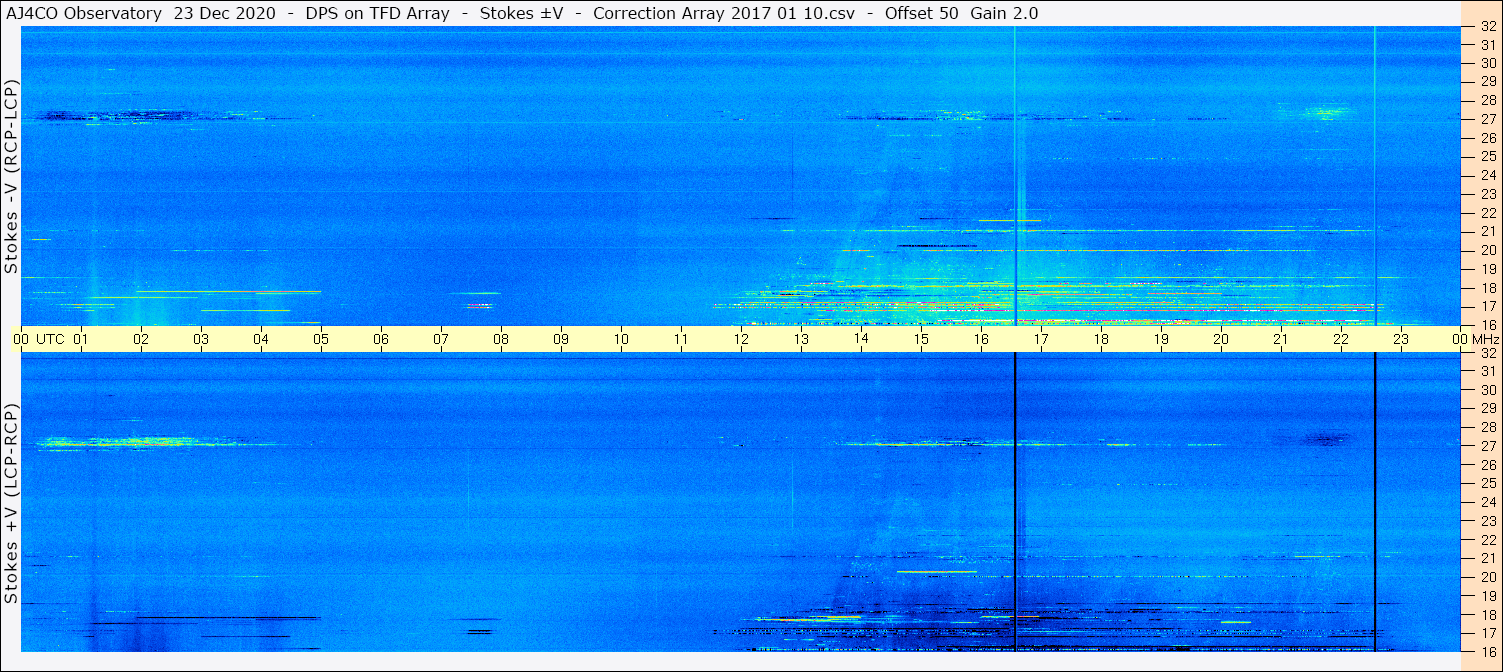Select the 09 hour label on time axis
Viewport: 1503px width, 672px height.
[561, 339]
